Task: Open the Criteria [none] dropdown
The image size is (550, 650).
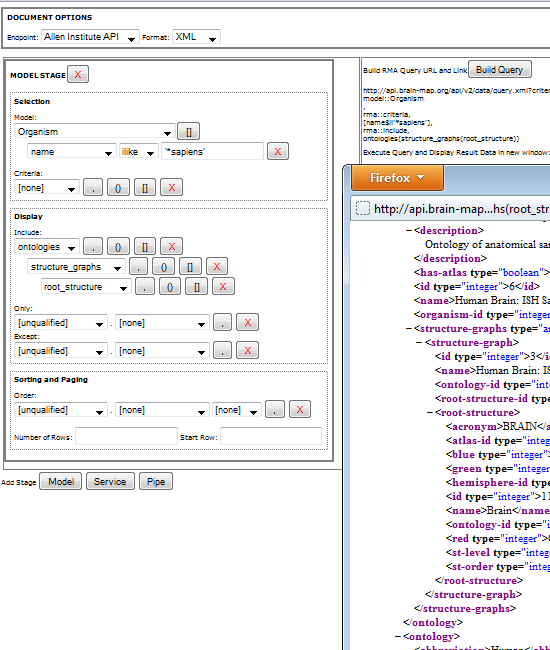Action: tap(46, 188)
